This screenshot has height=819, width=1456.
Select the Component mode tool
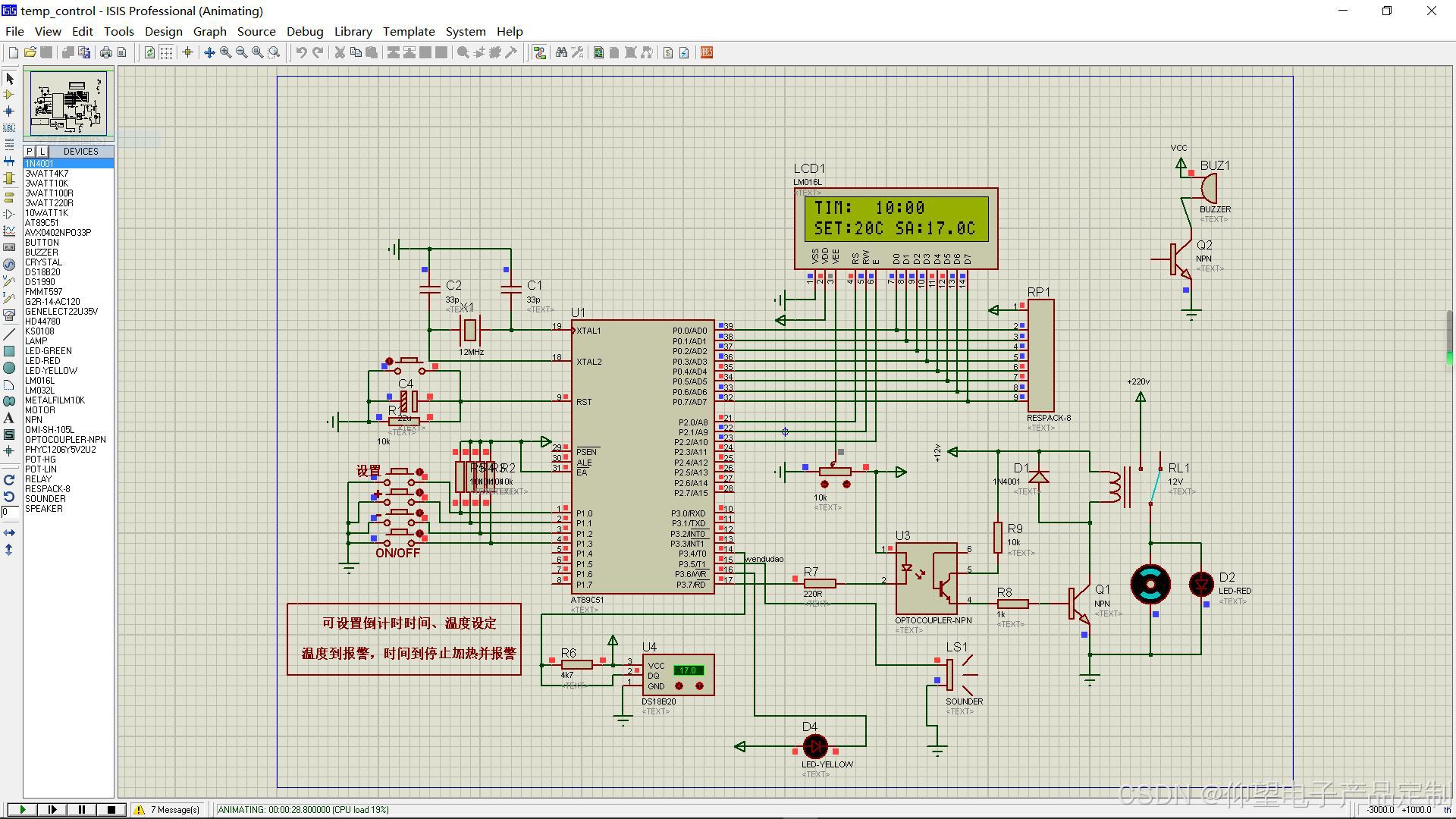pyautogui.click(x=9, y=95)
